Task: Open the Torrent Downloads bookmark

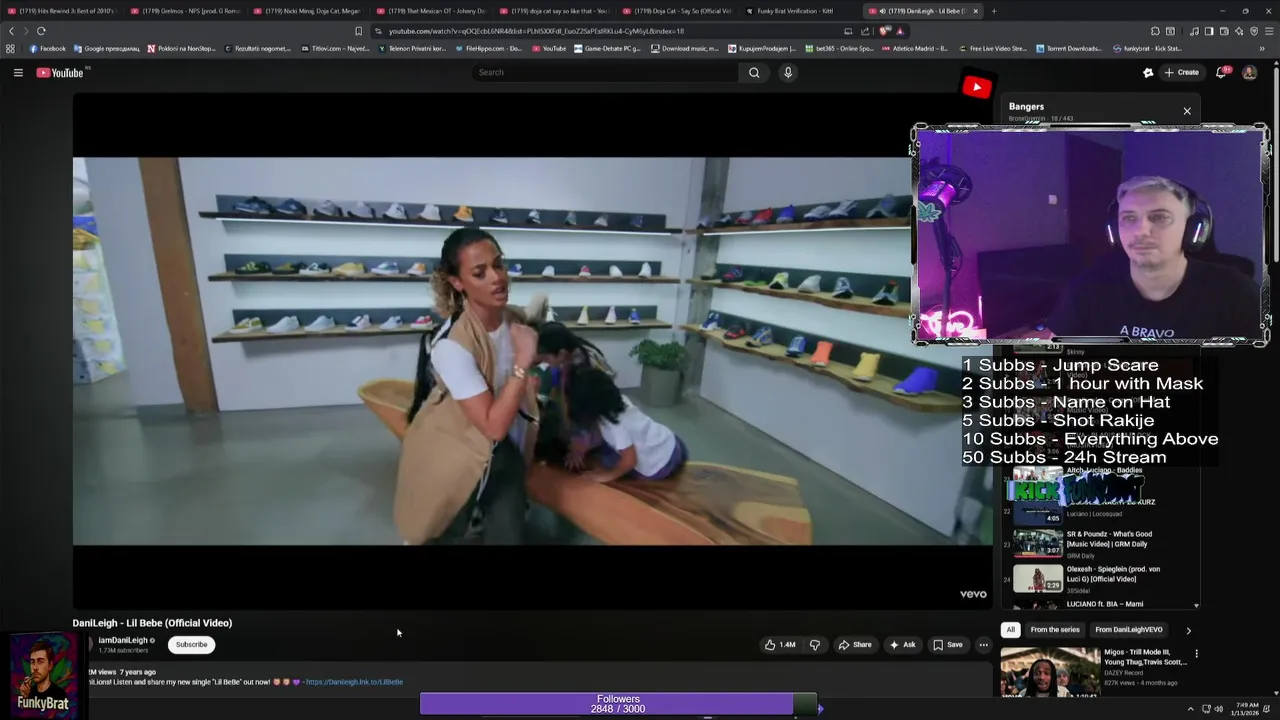Action: point(1068,48)
